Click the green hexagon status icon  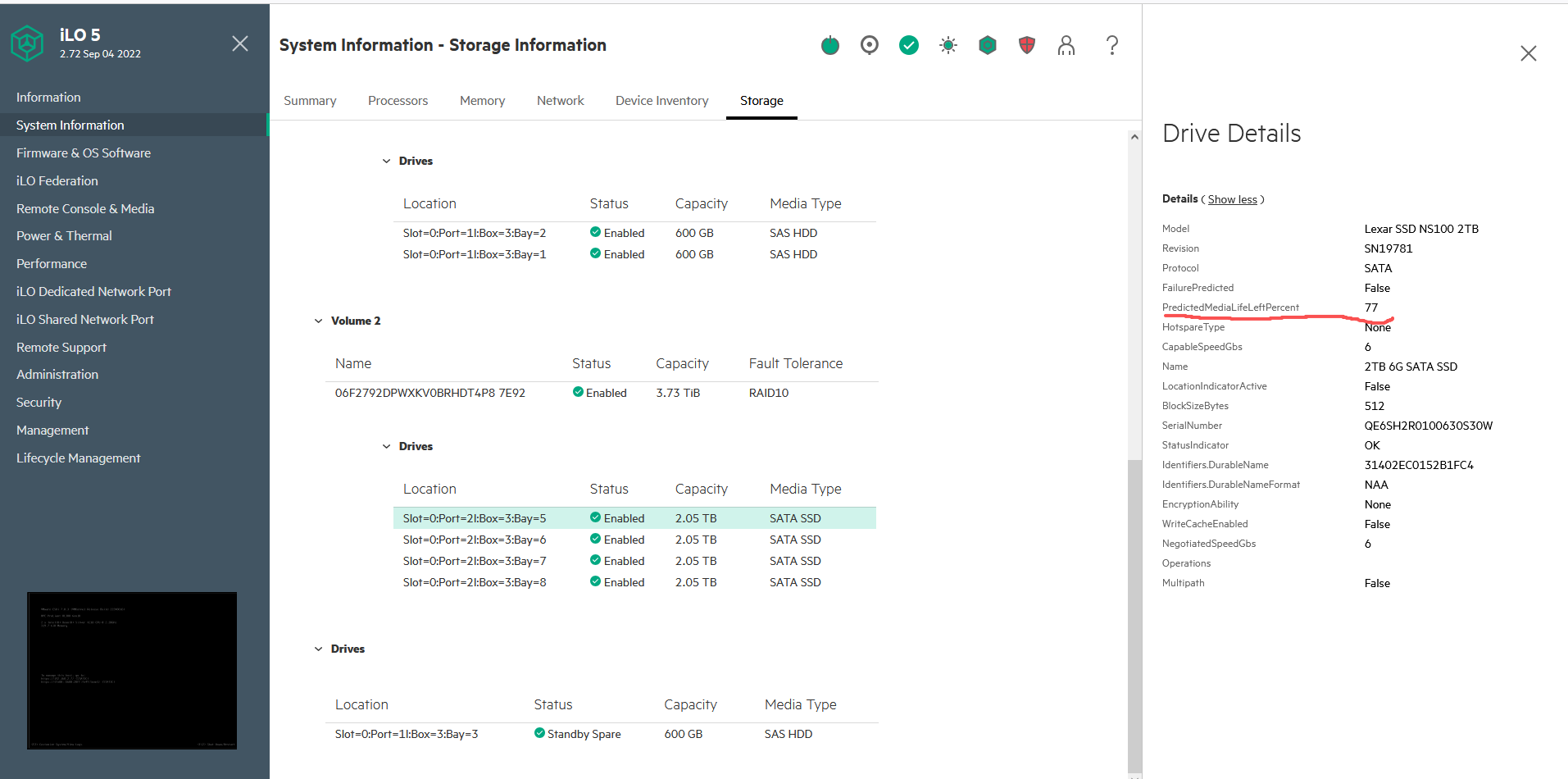click(987, 45)
